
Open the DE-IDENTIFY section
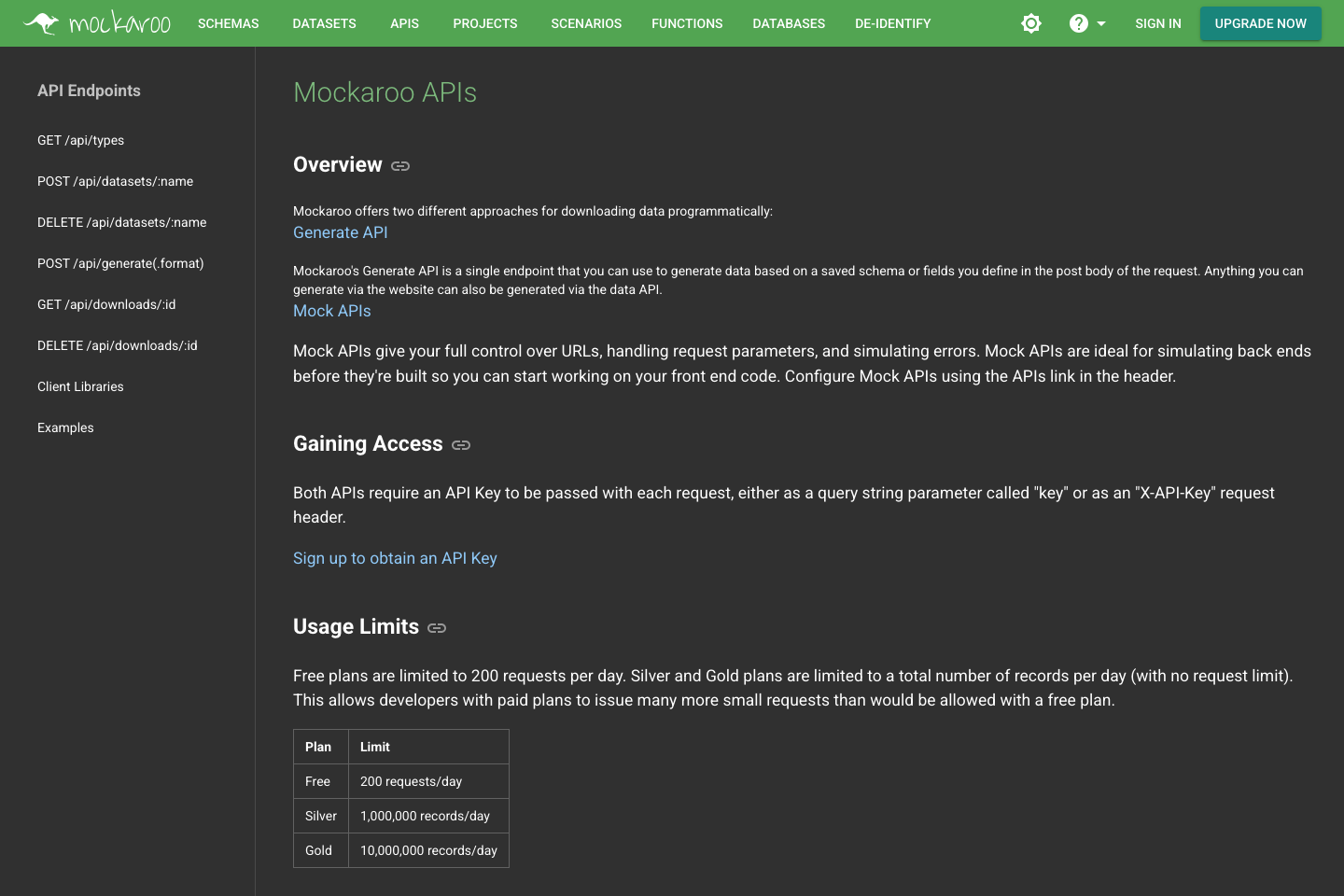click(x=892, y=23)
